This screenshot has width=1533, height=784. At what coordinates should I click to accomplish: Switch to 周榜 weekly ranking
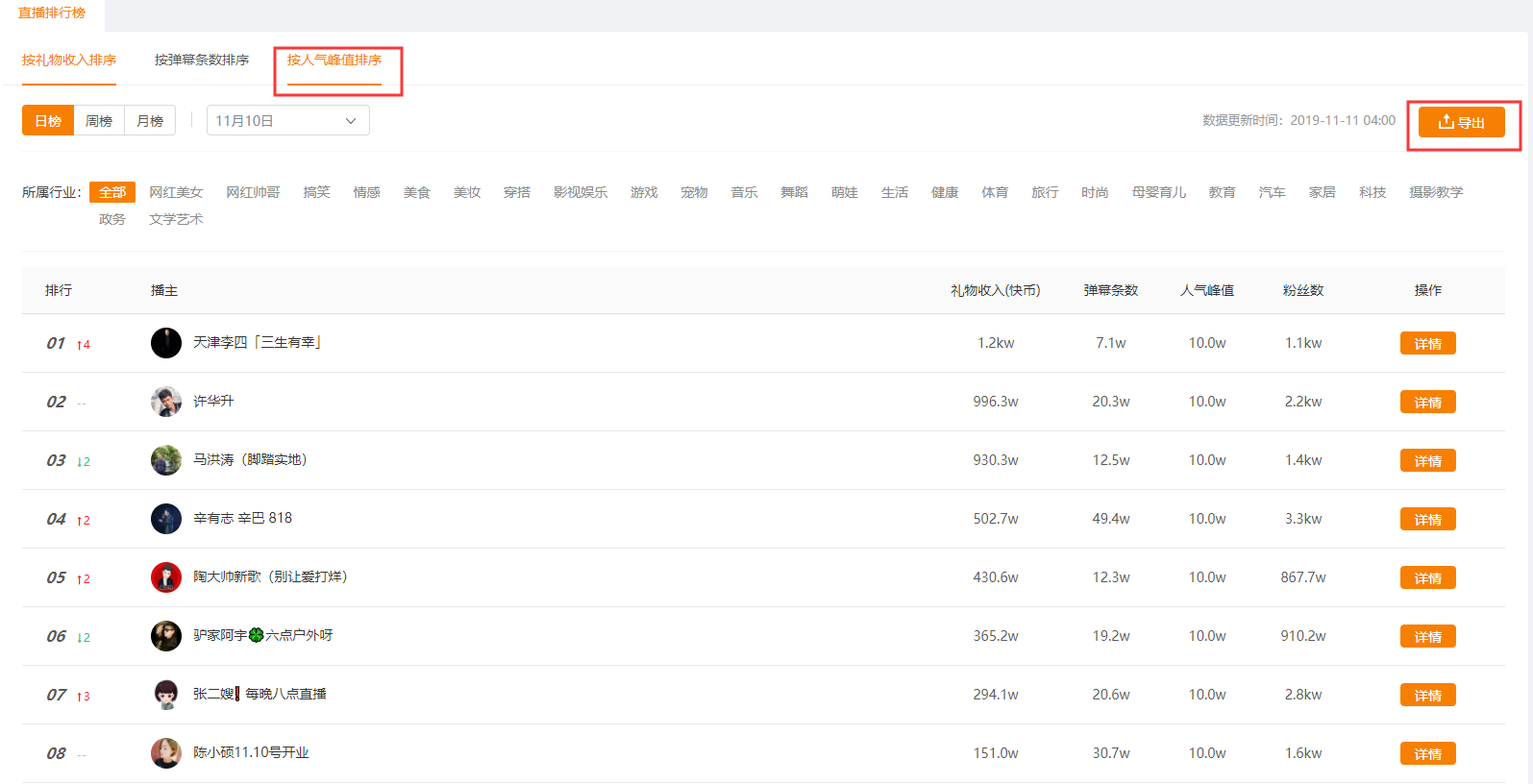pyautogui.click(x=99, y=121)
